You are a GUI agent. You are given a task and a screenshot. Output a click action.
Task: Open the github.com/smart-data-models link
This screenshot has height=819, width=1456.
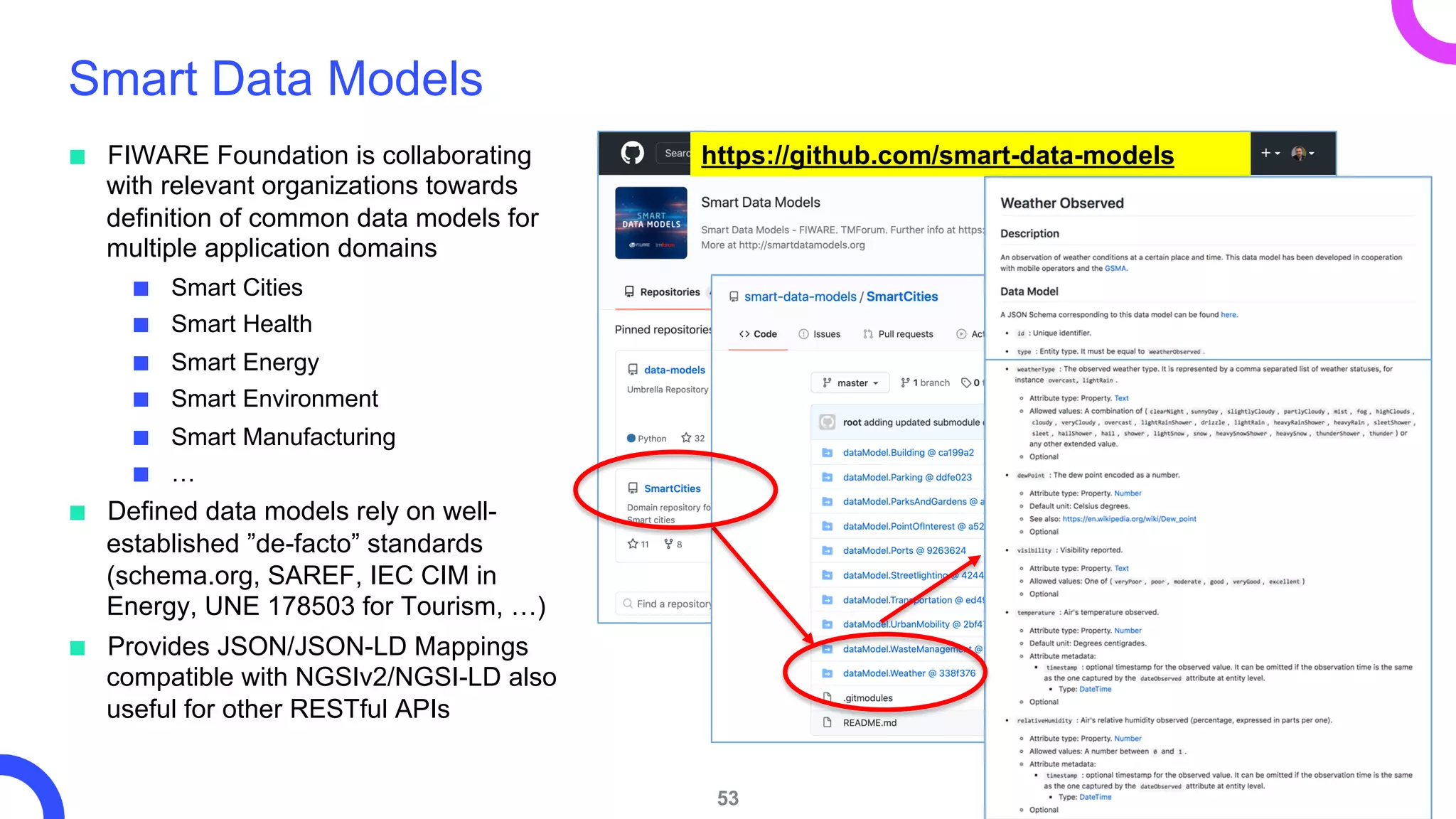937,155
